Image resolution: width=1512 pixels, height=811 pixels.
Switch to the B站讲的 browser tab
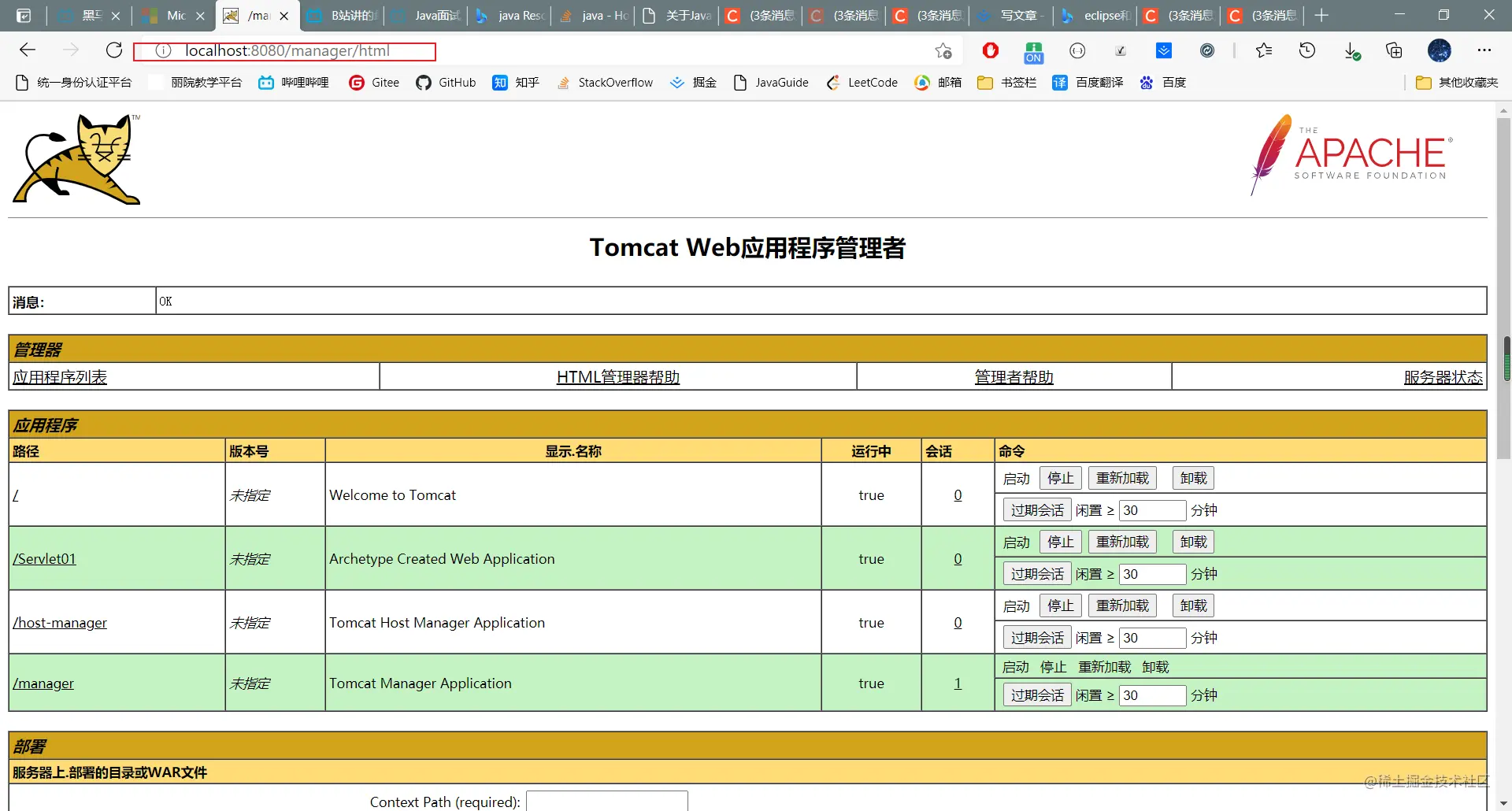click(x=343, y=16)
